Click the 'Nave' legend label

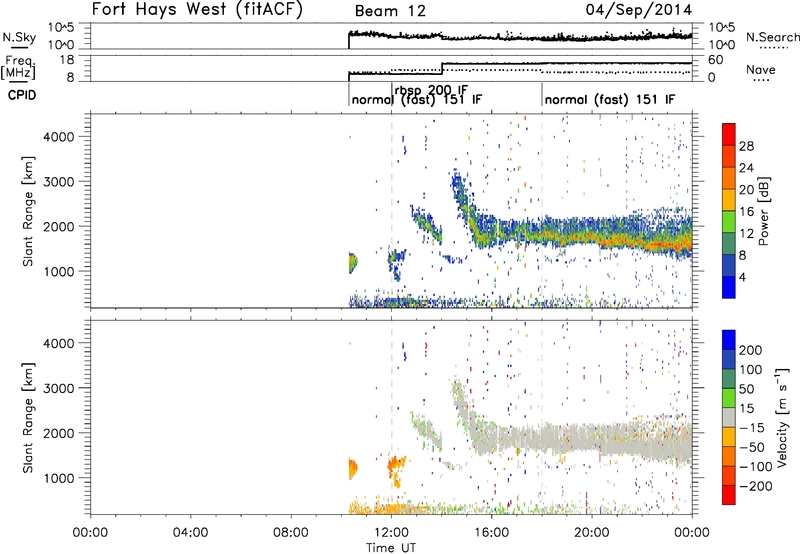coord(760,69)
